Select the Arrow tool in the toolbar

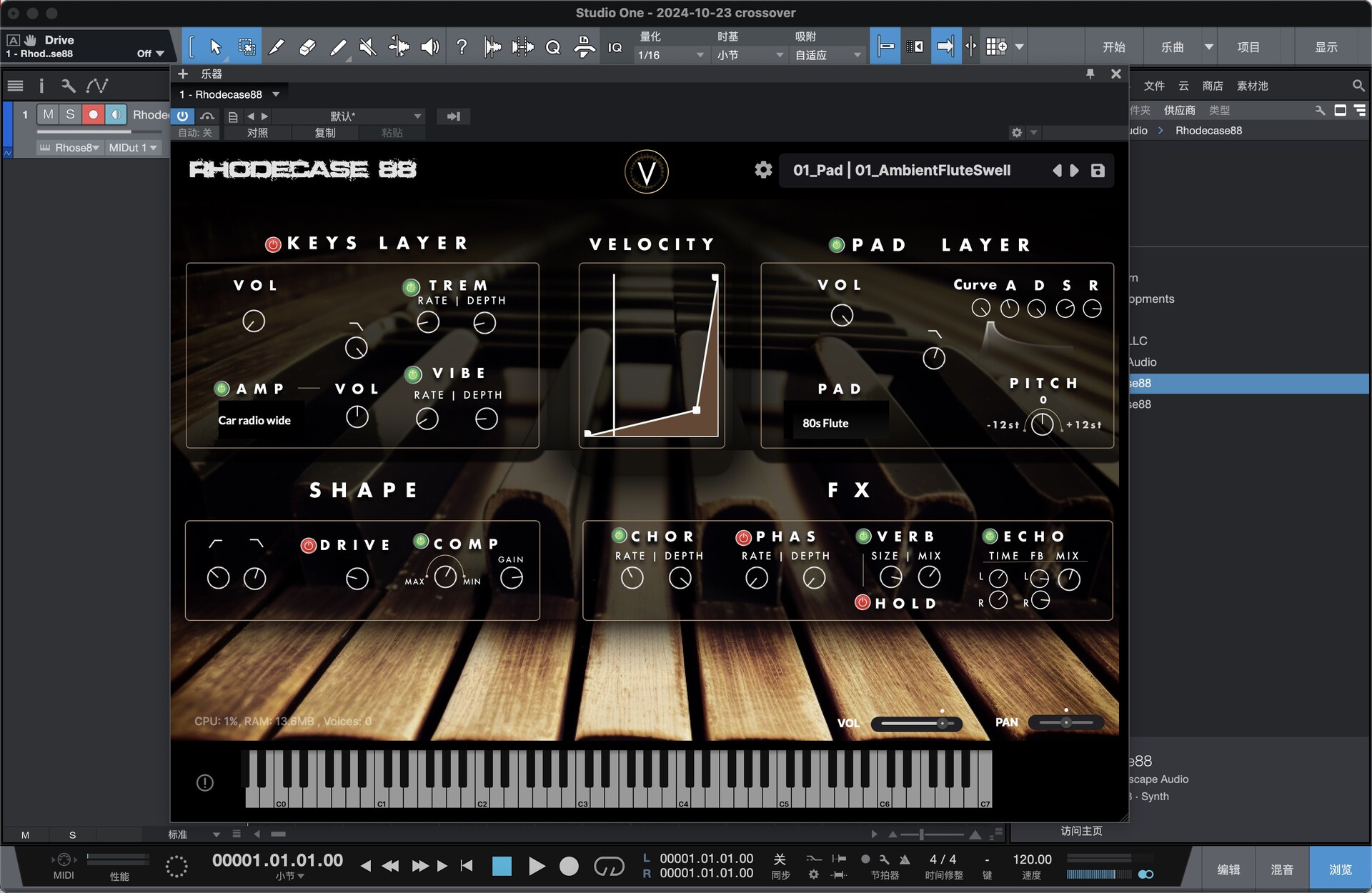215,47
